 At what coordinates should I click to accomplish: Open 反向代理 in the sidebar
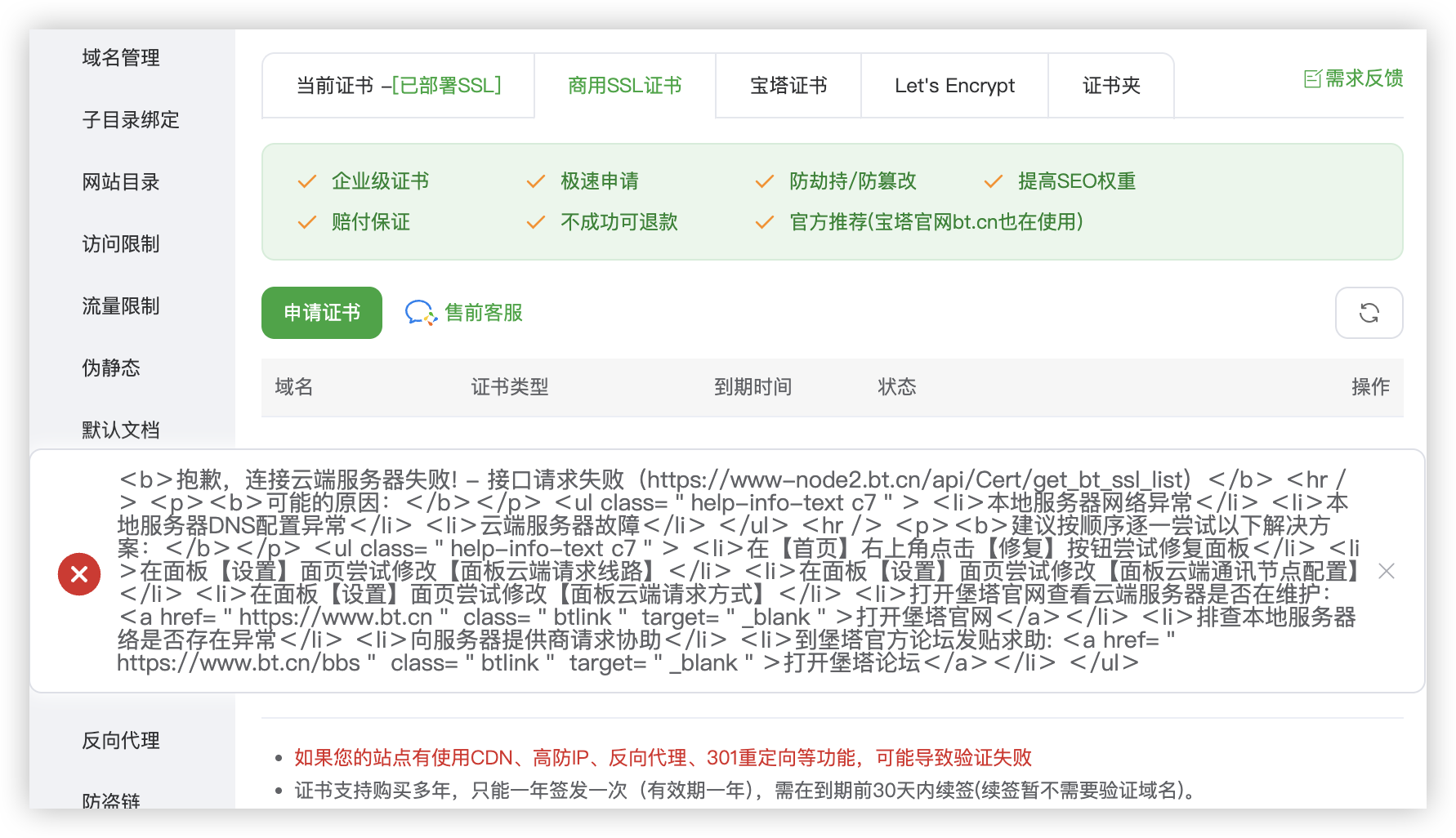(x=121, y=741)
